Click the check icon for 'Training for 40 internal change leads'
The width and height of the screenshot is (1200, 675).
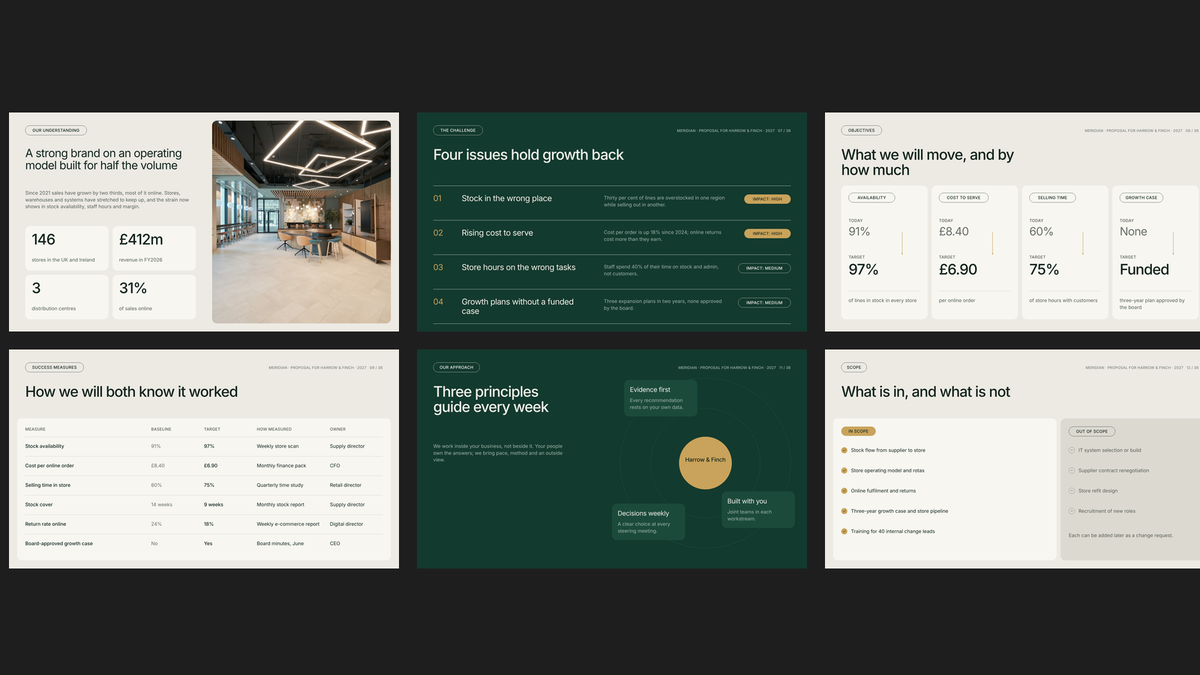[844, 531]
